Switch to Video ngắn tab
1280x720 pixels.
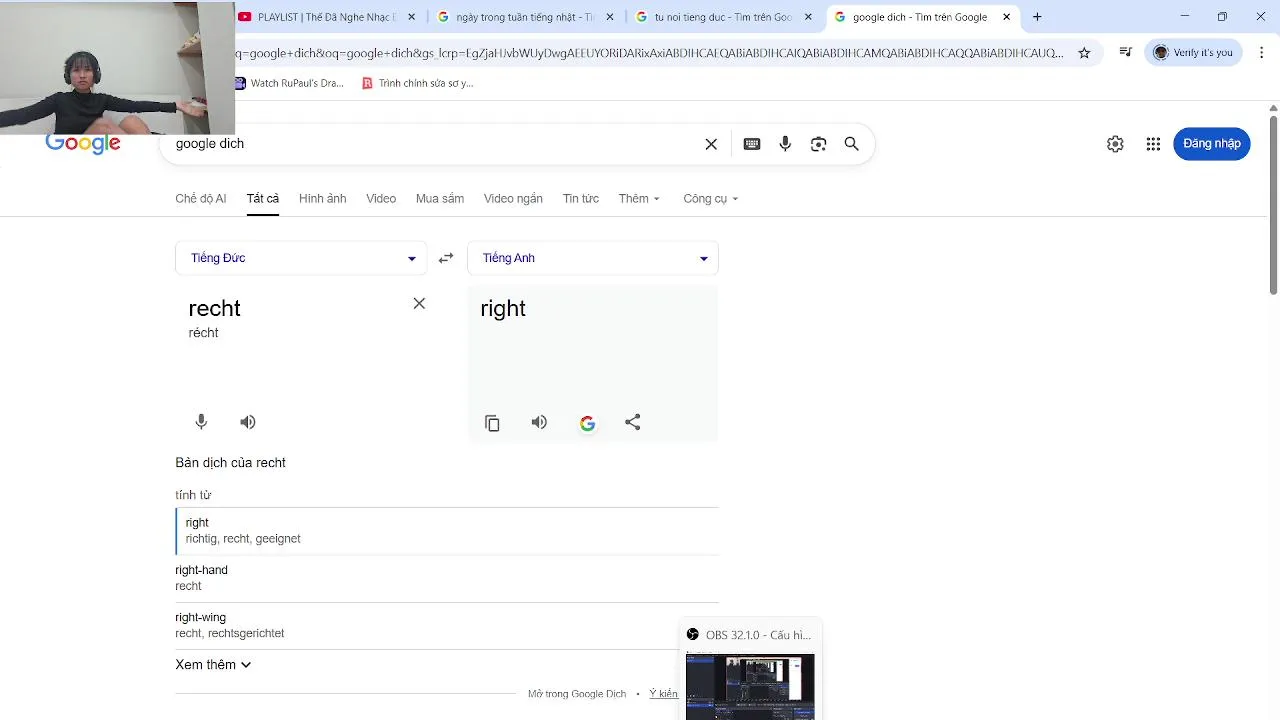[513, 199]
